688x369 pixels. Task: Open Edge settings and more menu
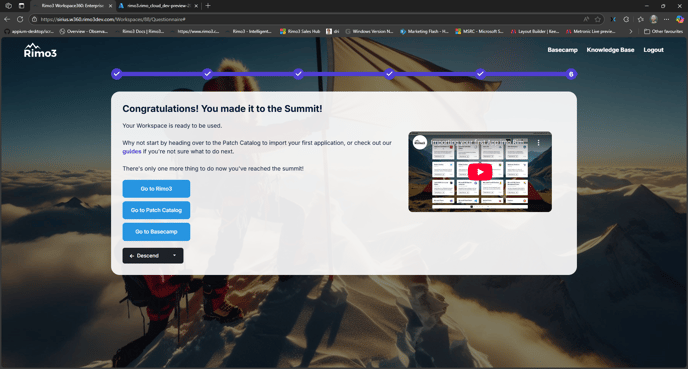(x=666, y=19)
